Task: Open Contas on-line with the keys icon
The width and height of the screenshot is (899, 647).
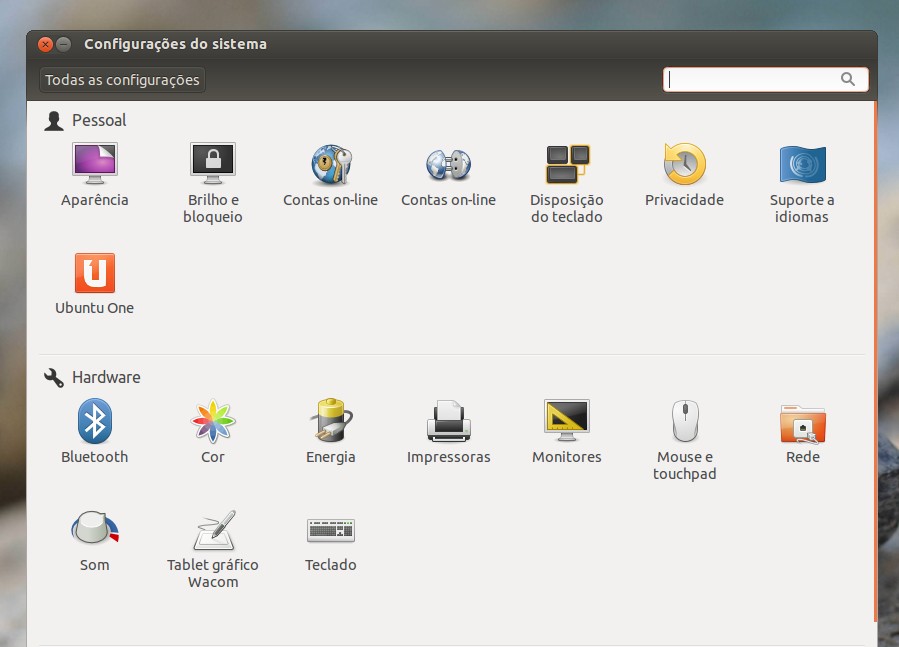Action: [331, 164]
